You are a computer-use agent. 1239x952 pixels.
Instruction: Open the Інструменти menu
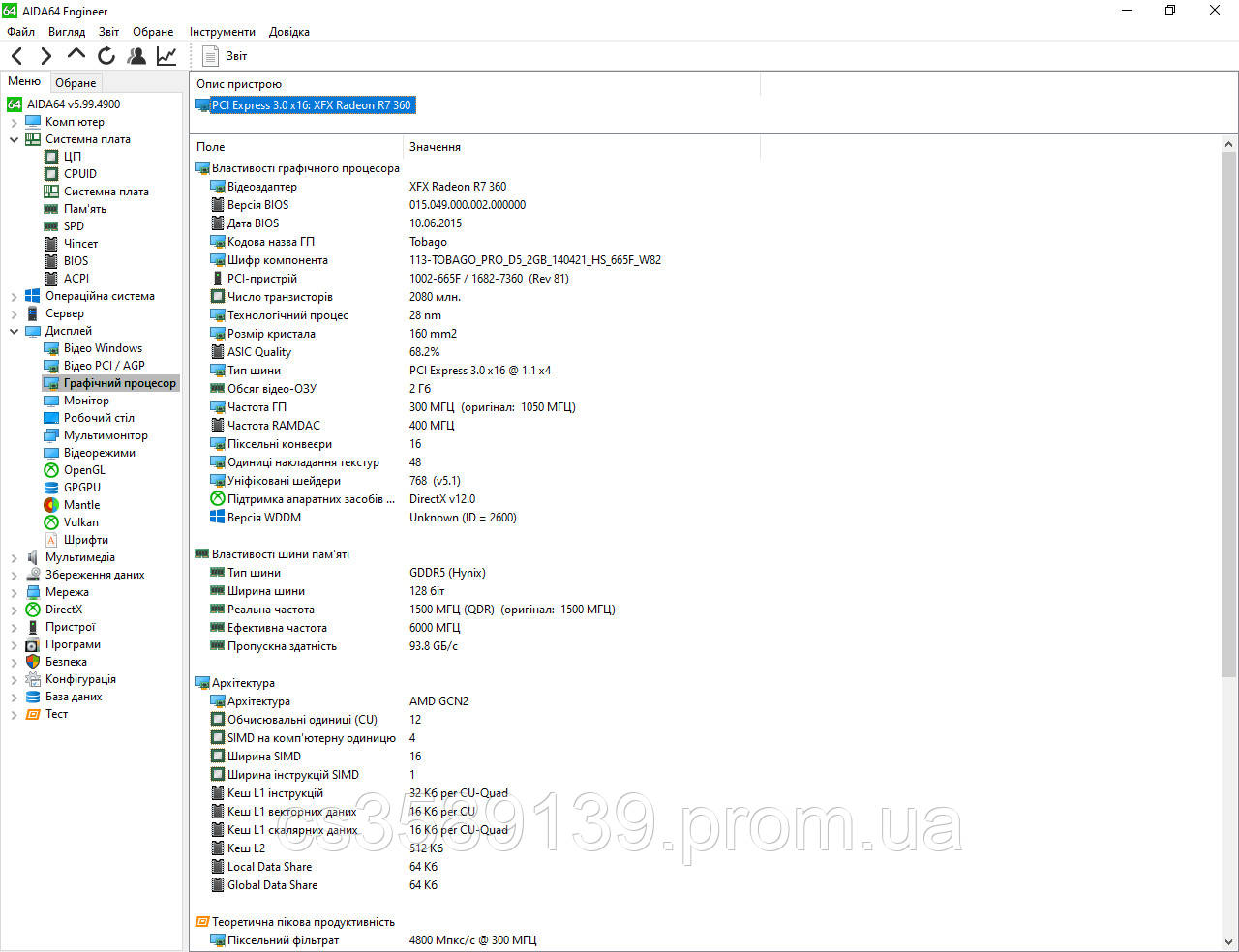pyautogui.click(x=222, y=31)
